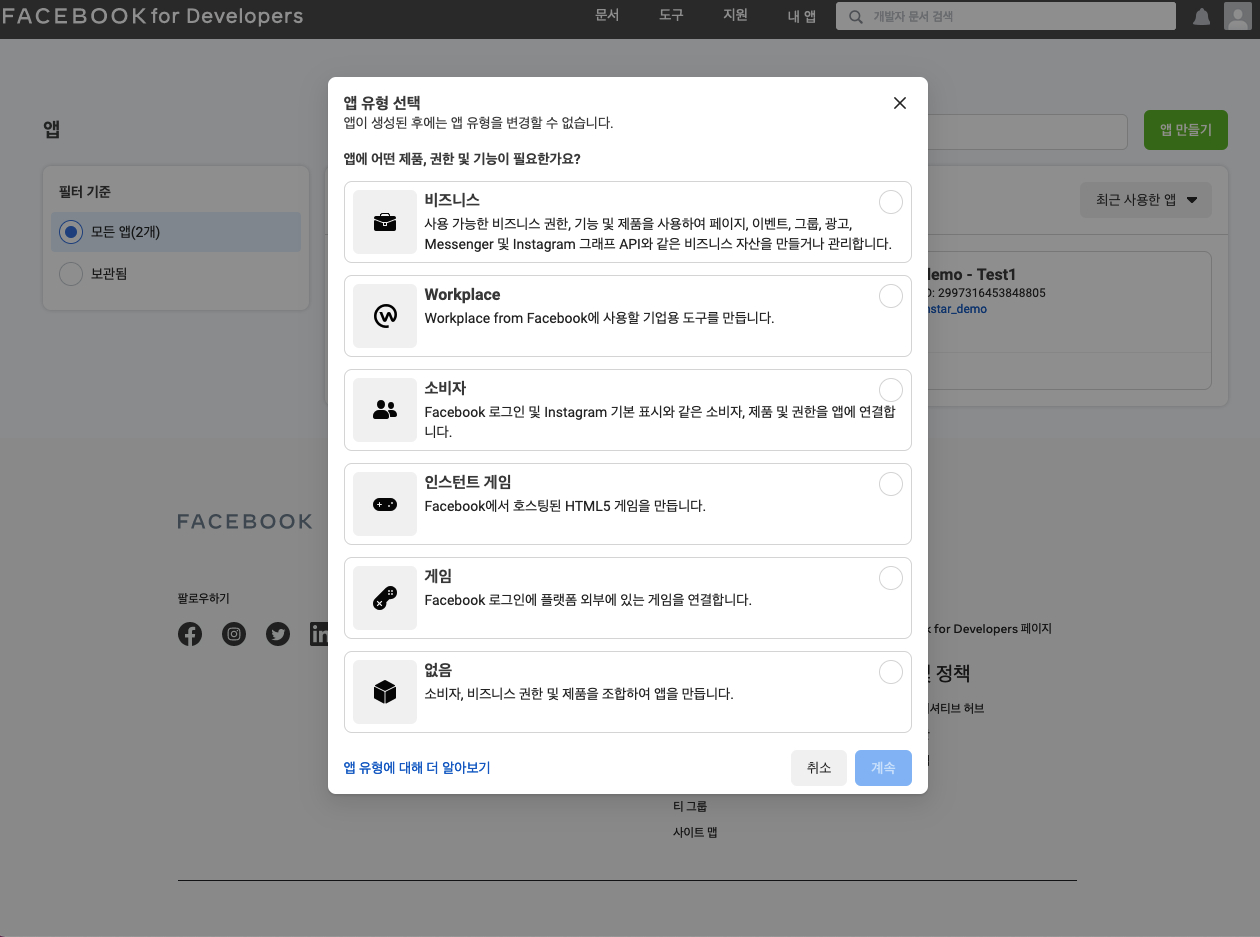Select the 인스턴트 게임 radio button
Image resolution: width=1260 pixels, height=937 pixels.
[x=890, y=484]
